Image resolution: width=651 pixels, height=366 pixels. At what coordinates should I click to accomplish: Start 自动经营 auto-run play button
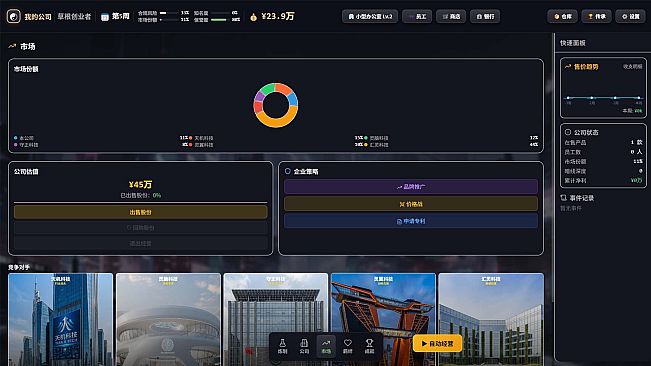point(437,344)
